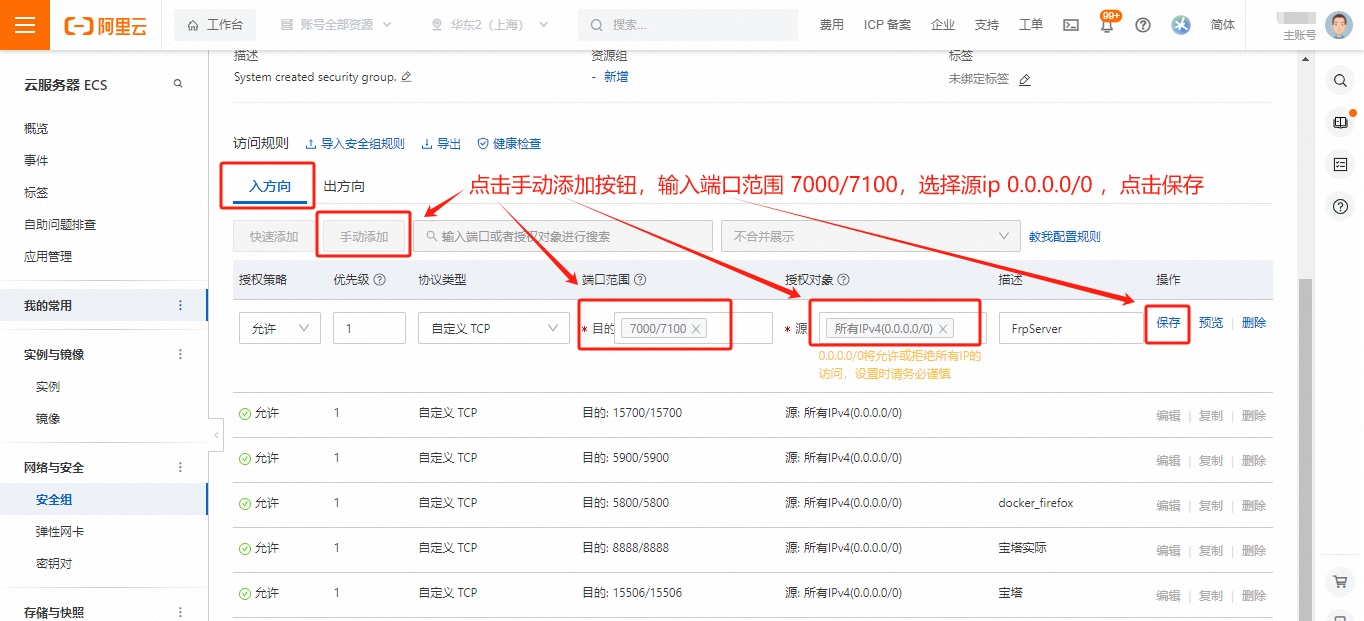The width and height of the screenshot is (1364, 621).
Task: Open the 工单 menu item
Action: point(1030,24)
